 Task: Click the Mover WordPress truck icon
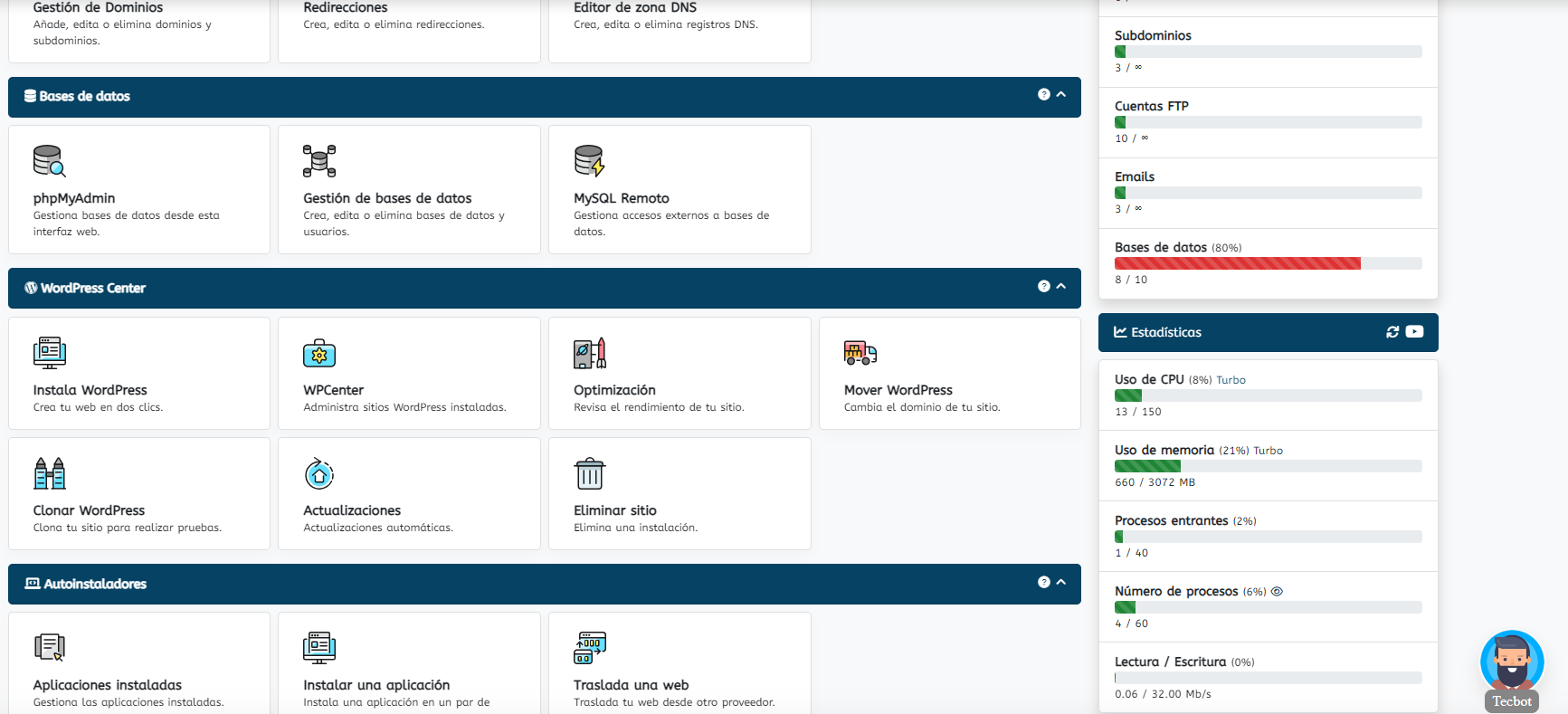tap(860, 353)
